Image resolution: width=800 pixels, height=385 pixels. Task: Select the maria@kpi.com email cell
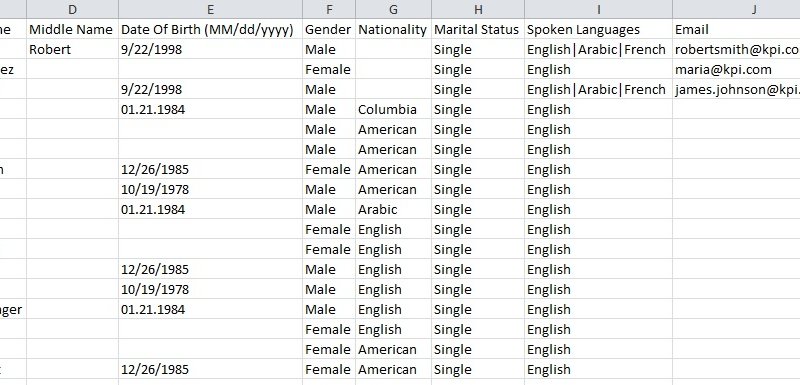click(736, 69)
